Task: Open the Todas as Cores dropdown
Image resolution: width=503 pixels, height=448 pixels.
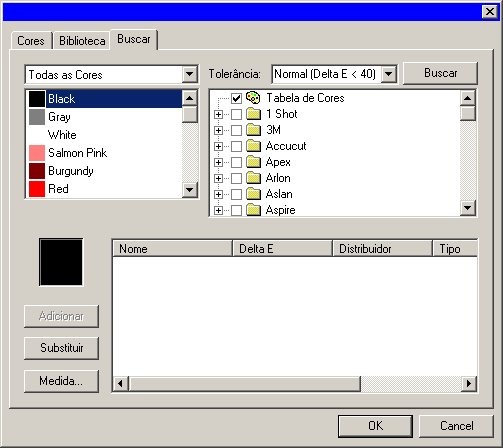Action: [x=190, y=74]
